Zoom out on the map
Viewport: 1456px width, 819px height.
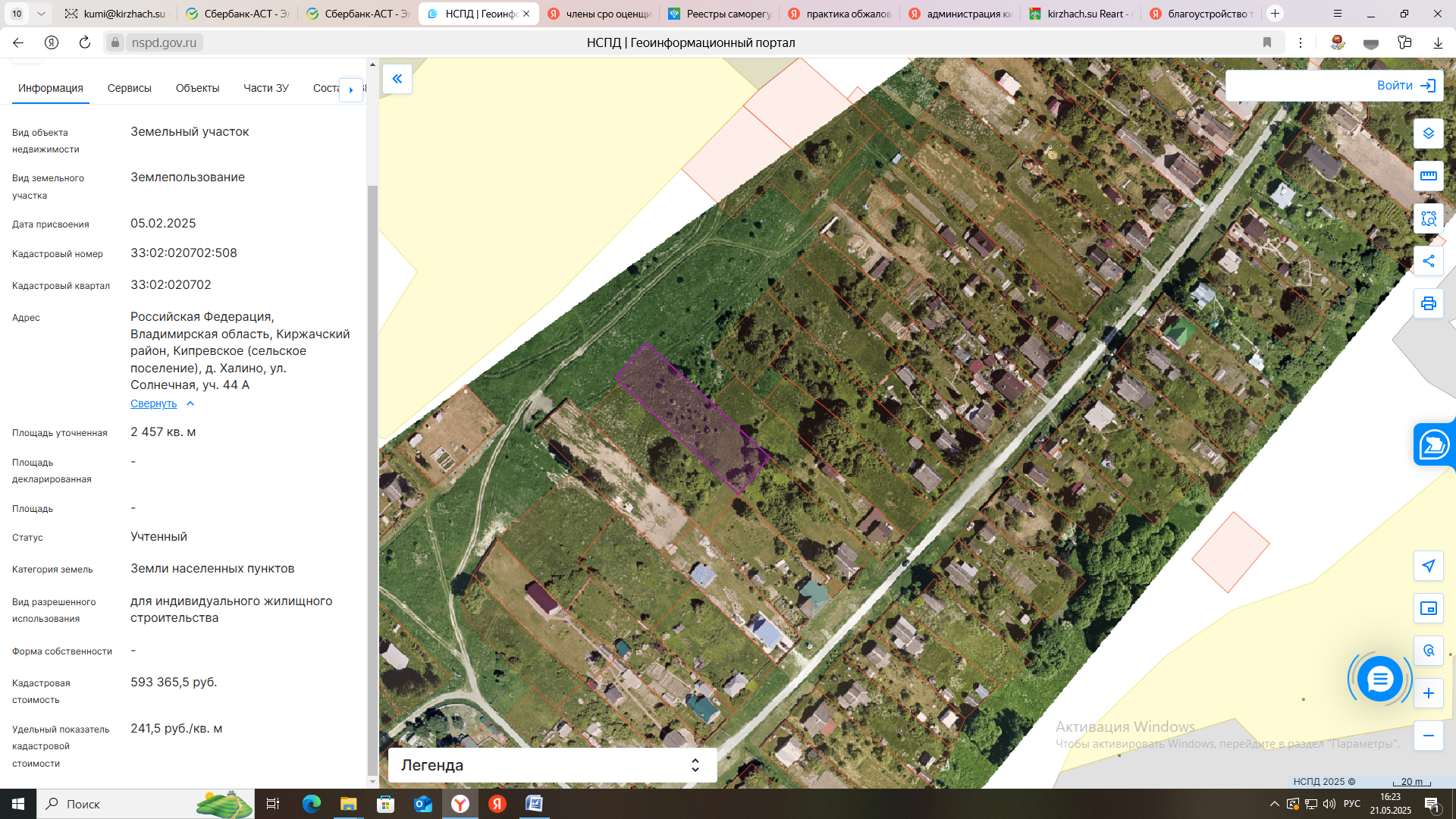[x=1428, y=736]
